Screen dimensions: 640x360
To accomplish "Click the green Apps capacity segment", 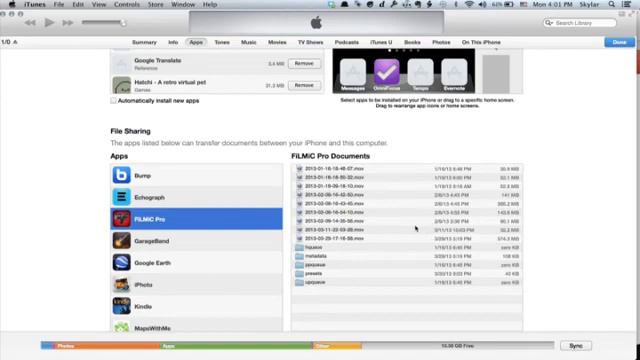I will [236, 346].
